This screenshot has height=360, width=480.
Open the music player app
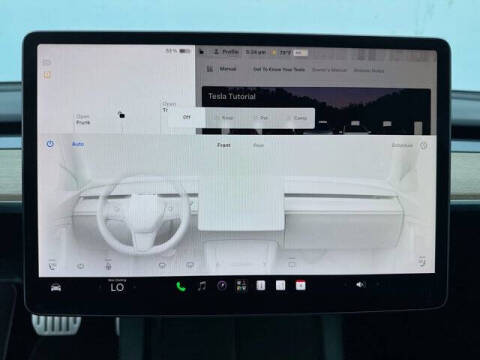pyautogui.click(x=202, y=286)
